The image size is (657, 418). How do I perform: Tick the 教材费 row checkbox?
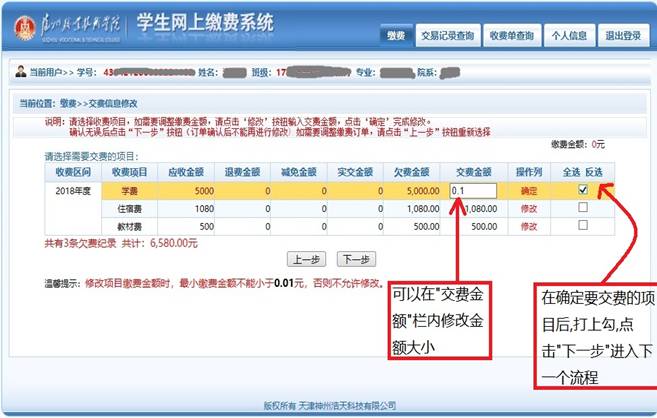pyautogui.click(x=582, y=226)
